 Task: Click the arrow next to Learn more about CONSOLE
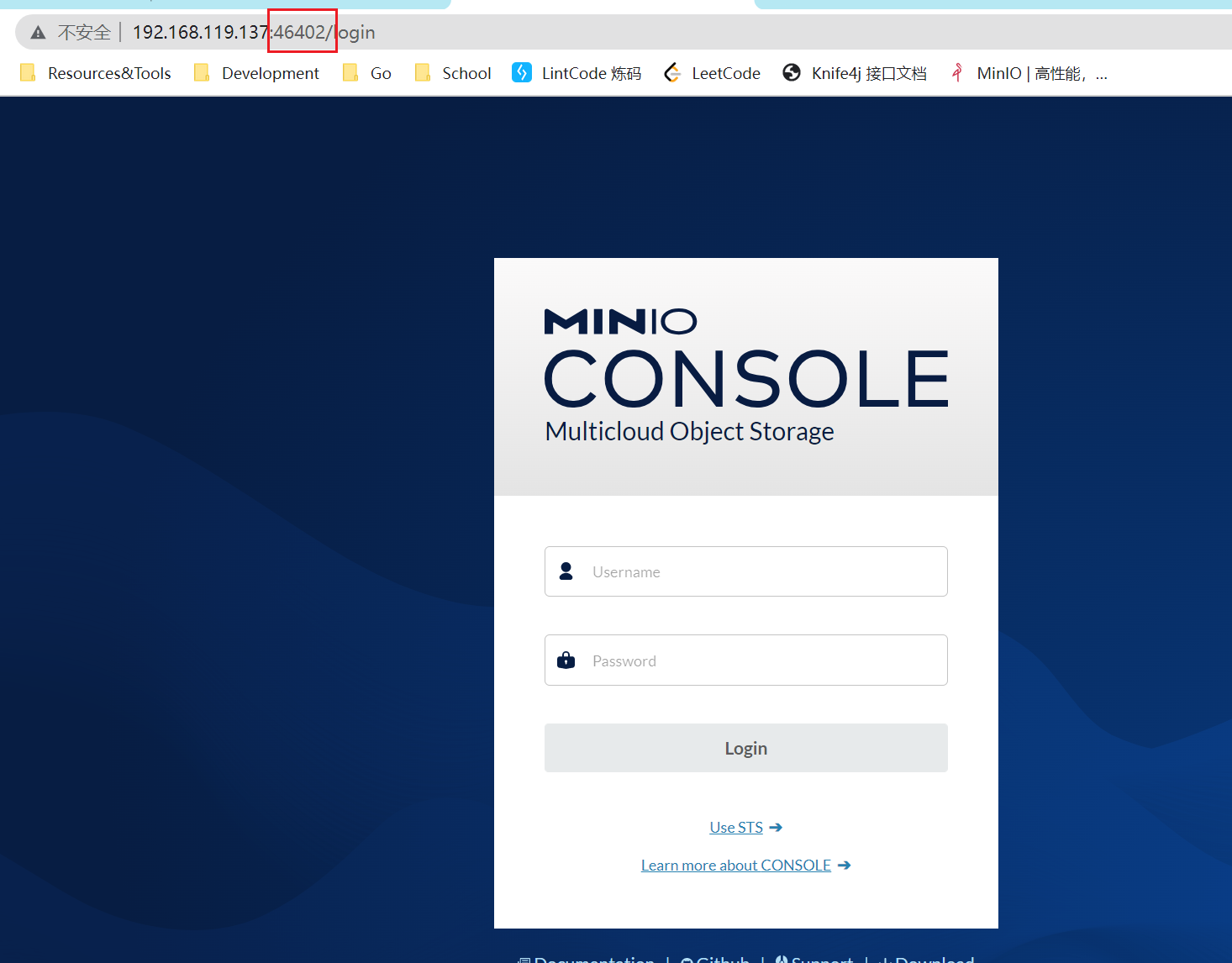pyautogui.click(x=845, y=866)
